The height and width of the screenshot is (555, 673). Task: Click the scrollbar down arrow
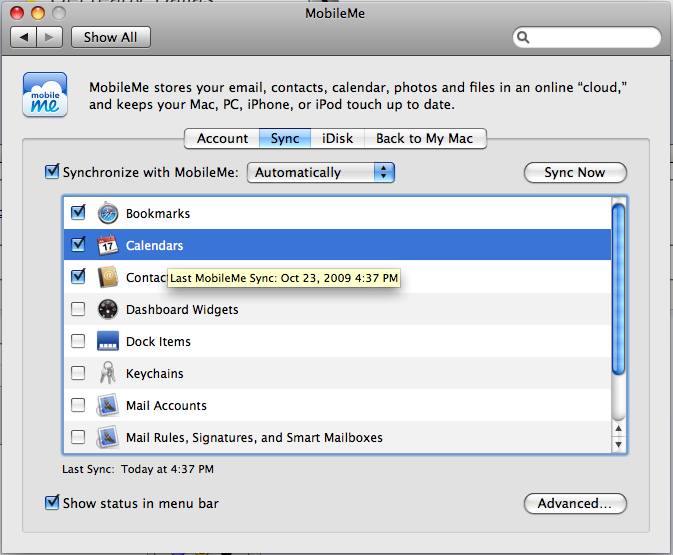click(618, 445)
